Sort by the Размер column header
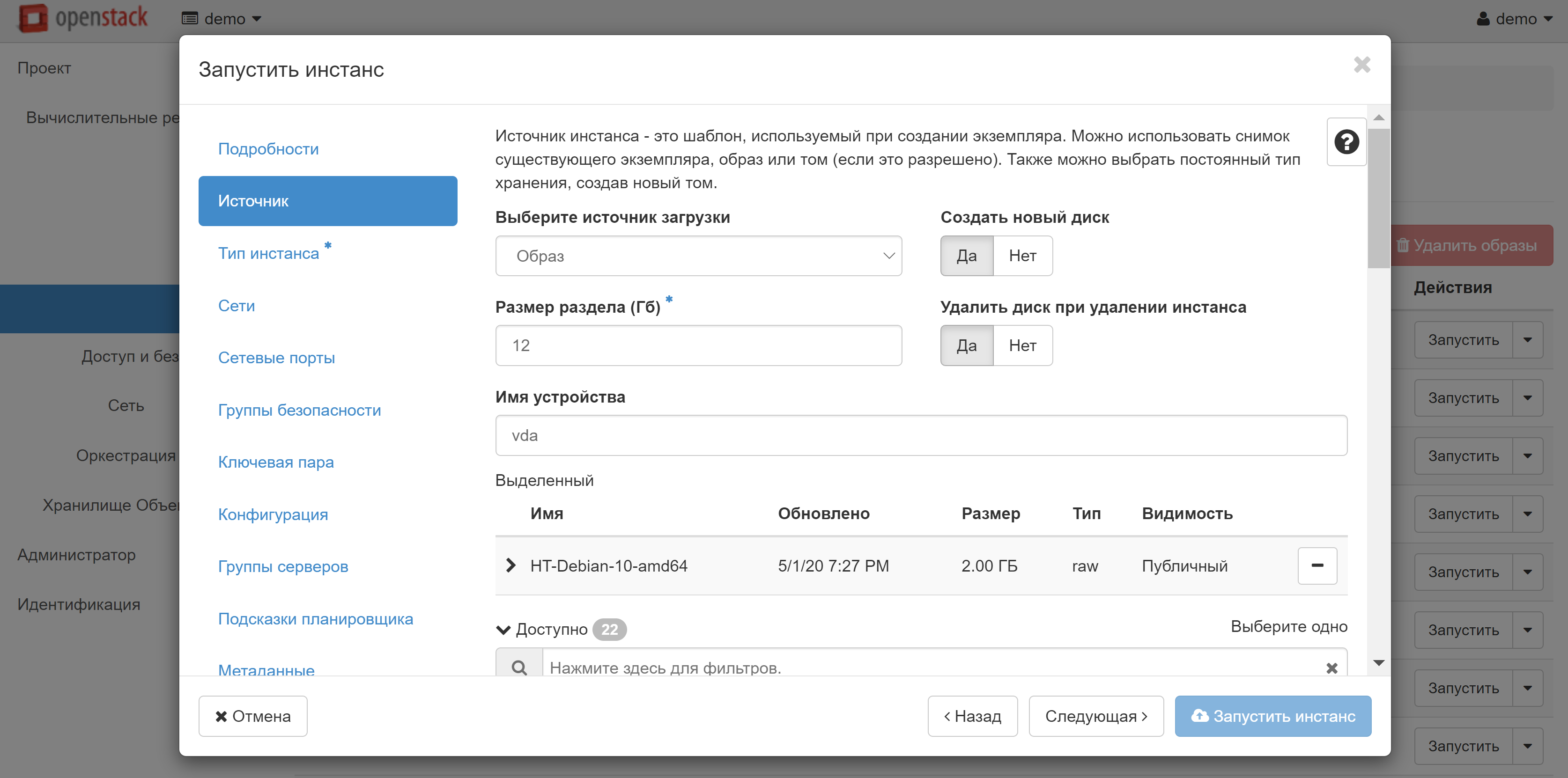The height and width of the screenshot is (778, 1568). click(991, 514)
